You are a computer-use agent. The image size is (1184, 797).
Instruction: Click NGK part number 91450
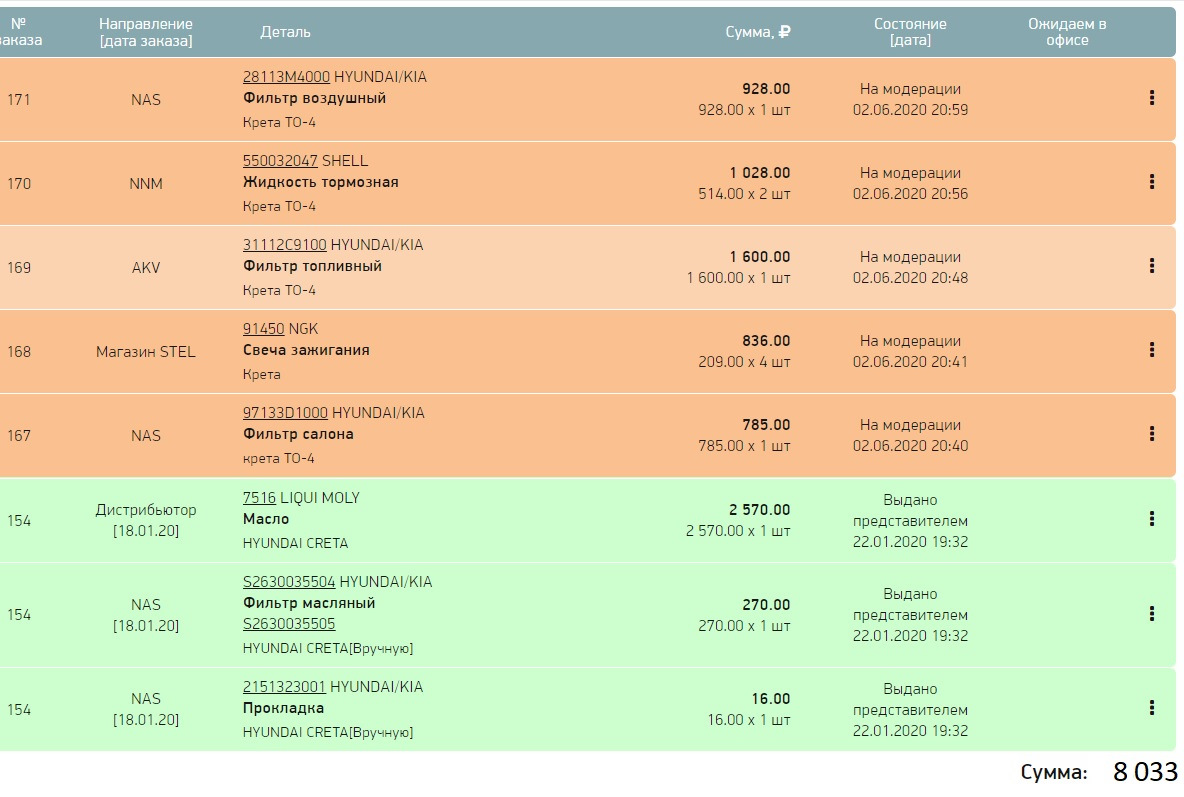coord(264,329)
